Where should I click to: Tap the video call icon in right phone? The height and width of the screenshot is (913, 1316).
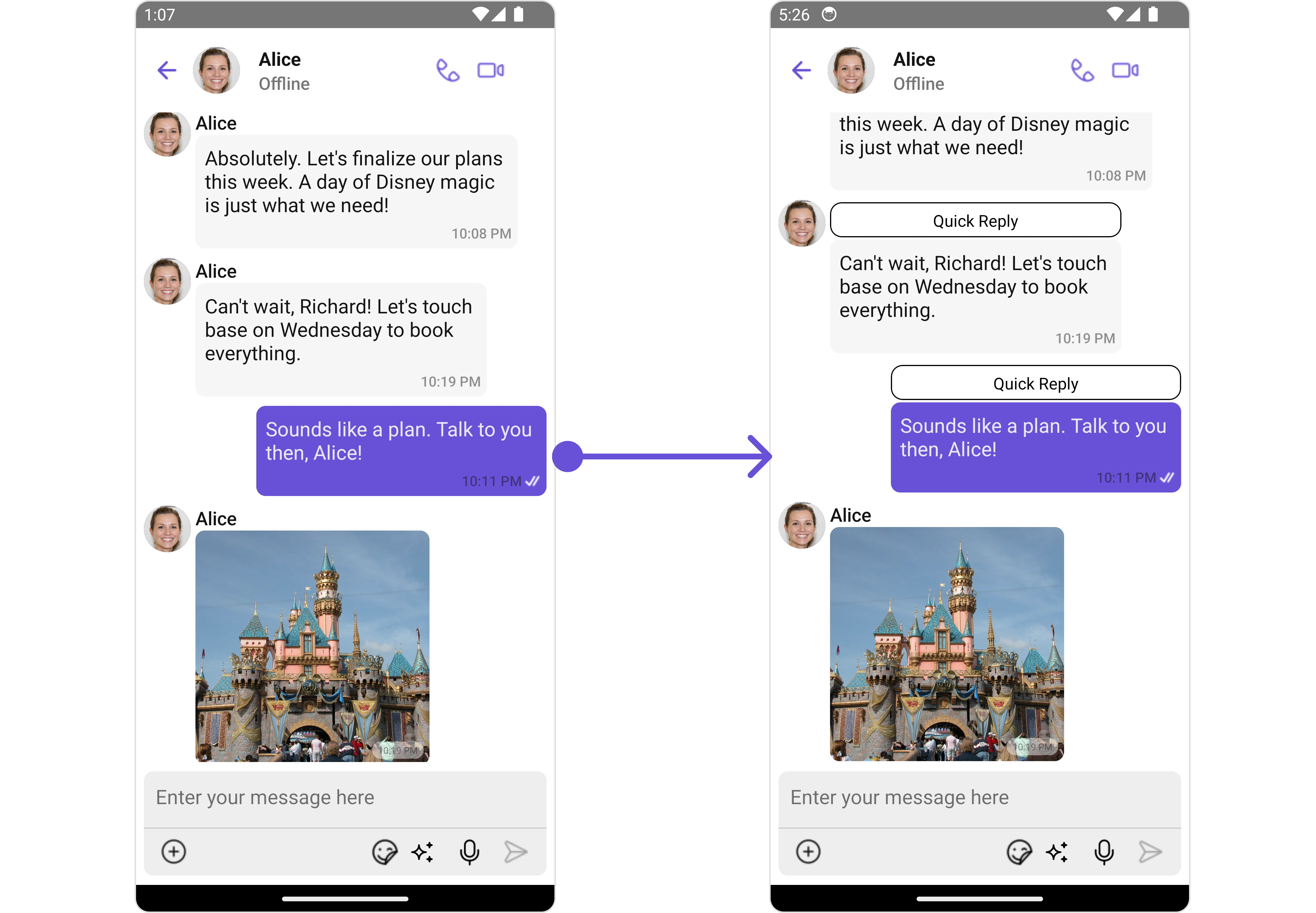1125,70
